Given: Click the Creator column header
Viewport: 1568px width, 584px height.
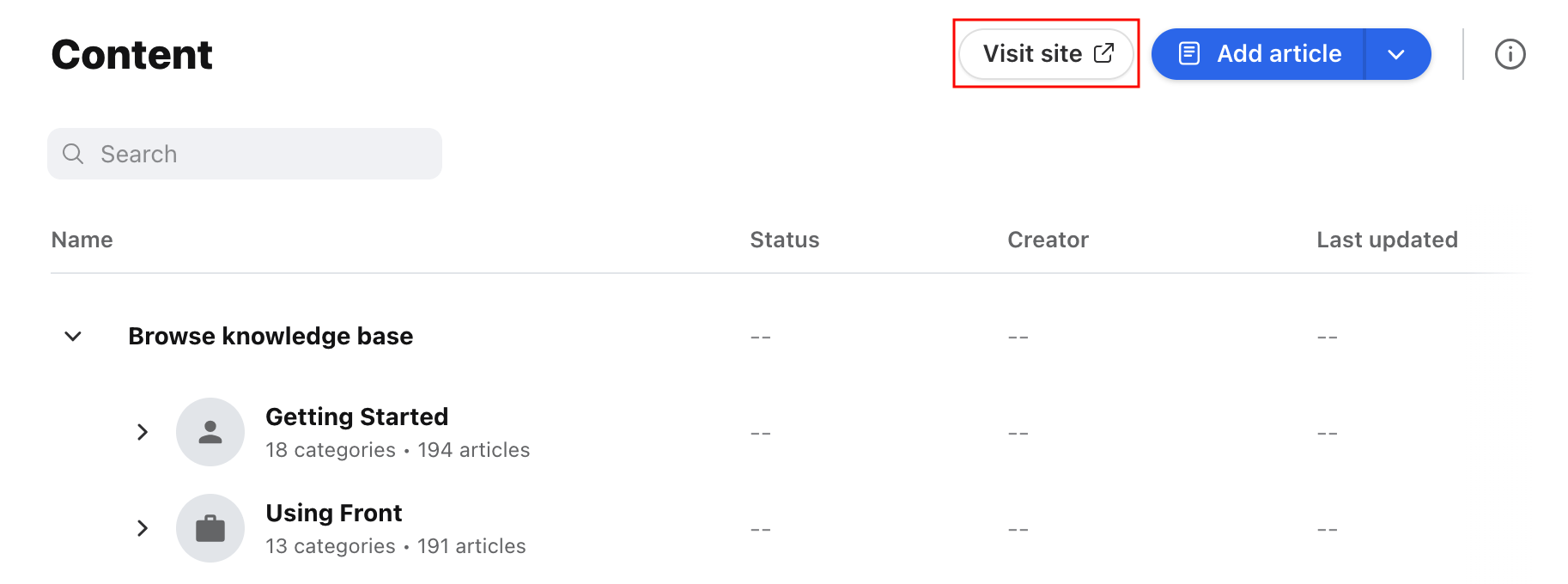Looking at the screenshot, I should [1047, 240].
